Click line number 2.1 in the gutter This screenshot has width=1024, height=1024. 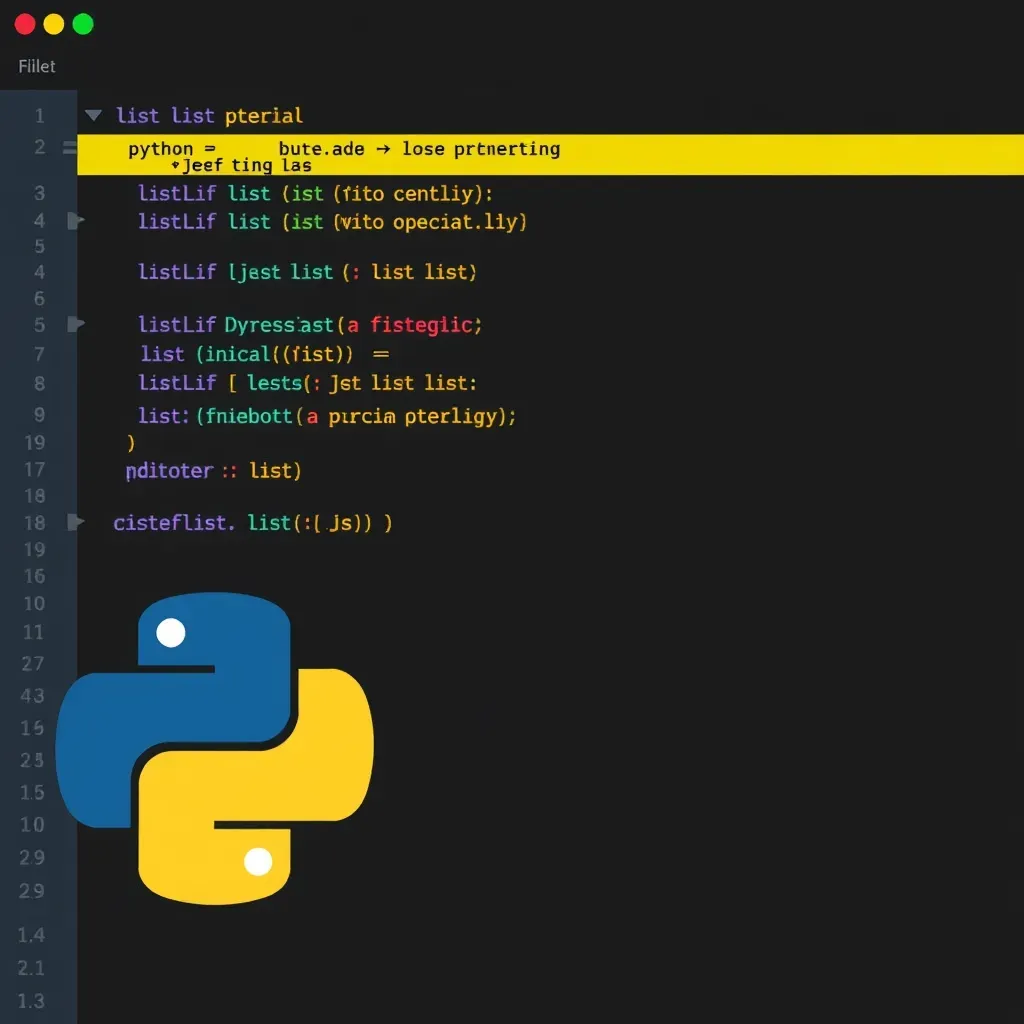(31, 968)
